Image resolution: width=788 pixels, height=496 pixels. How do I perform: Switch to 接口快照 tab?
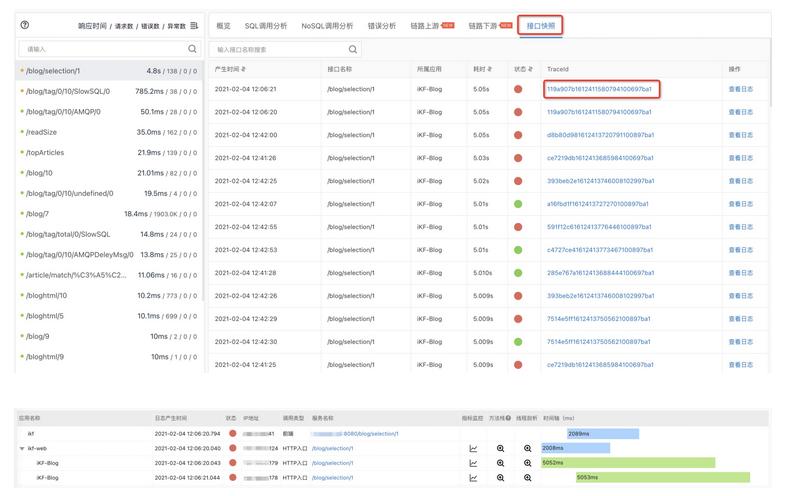pyautogui.click(x=541, y=26)
